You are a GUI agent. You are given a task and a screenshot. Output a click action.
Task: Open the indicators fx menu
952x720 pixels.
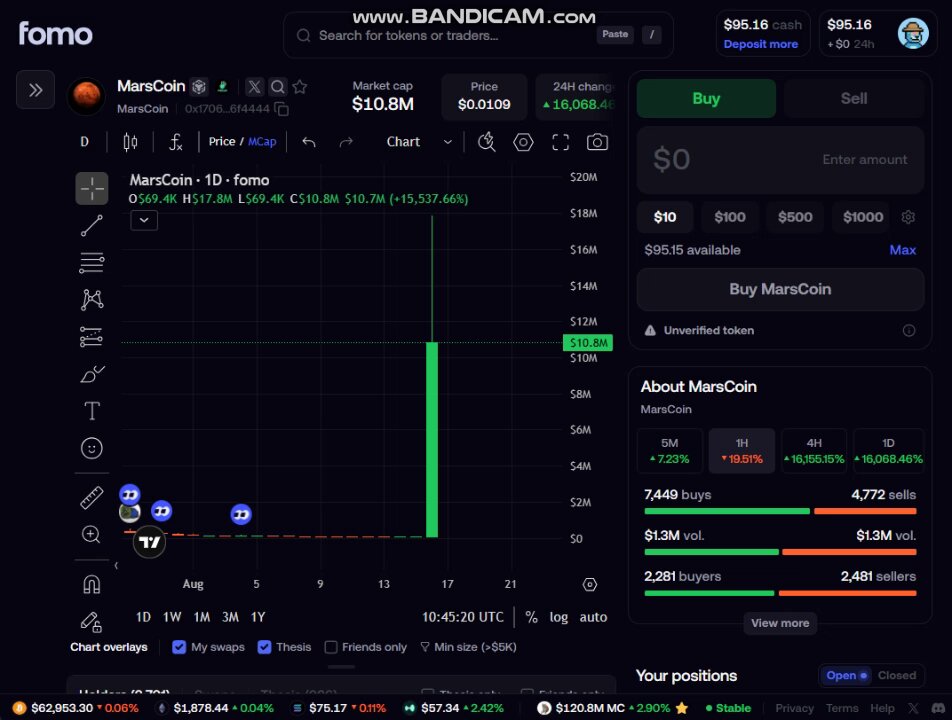point(175,142)
